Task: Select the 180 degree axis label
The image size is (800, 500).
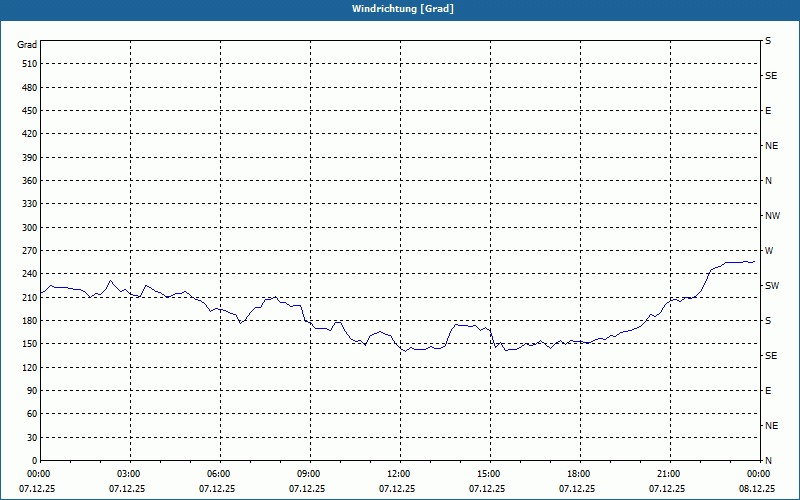Action: coord(30,320)
